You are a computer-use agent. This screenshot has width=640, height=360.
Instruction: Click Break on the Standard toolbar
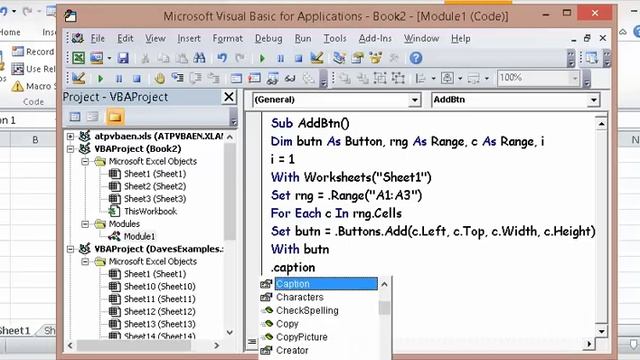(x=280, y=58)
